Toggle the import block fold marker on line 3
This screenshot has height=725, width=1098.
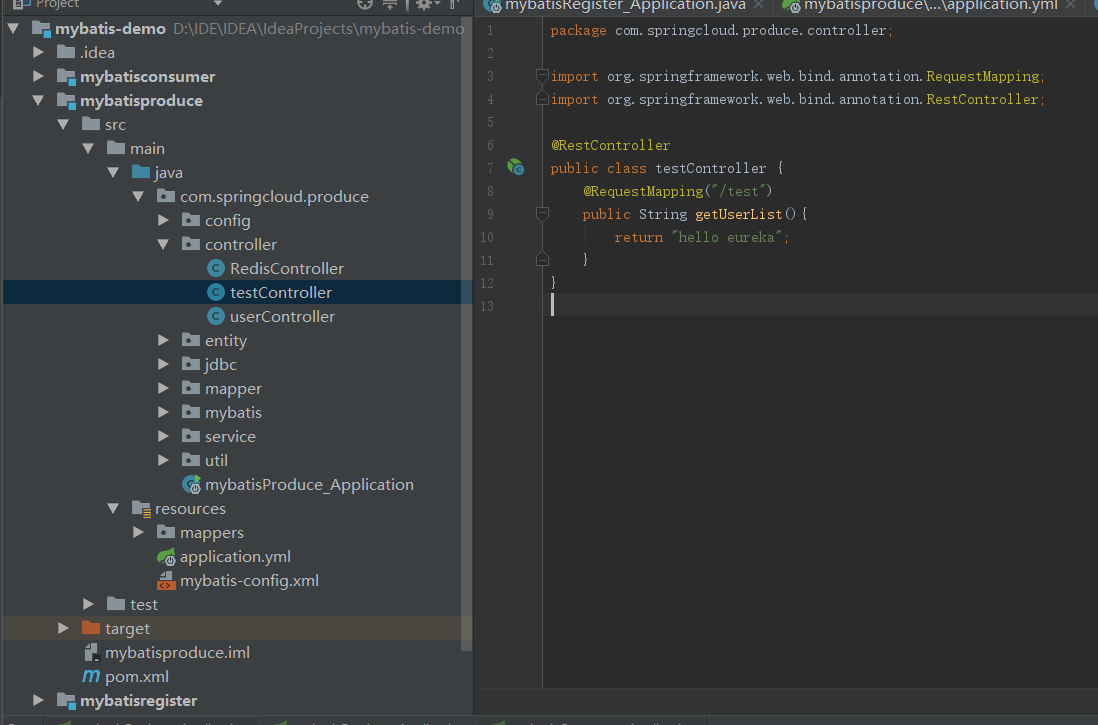pos(542,75)
